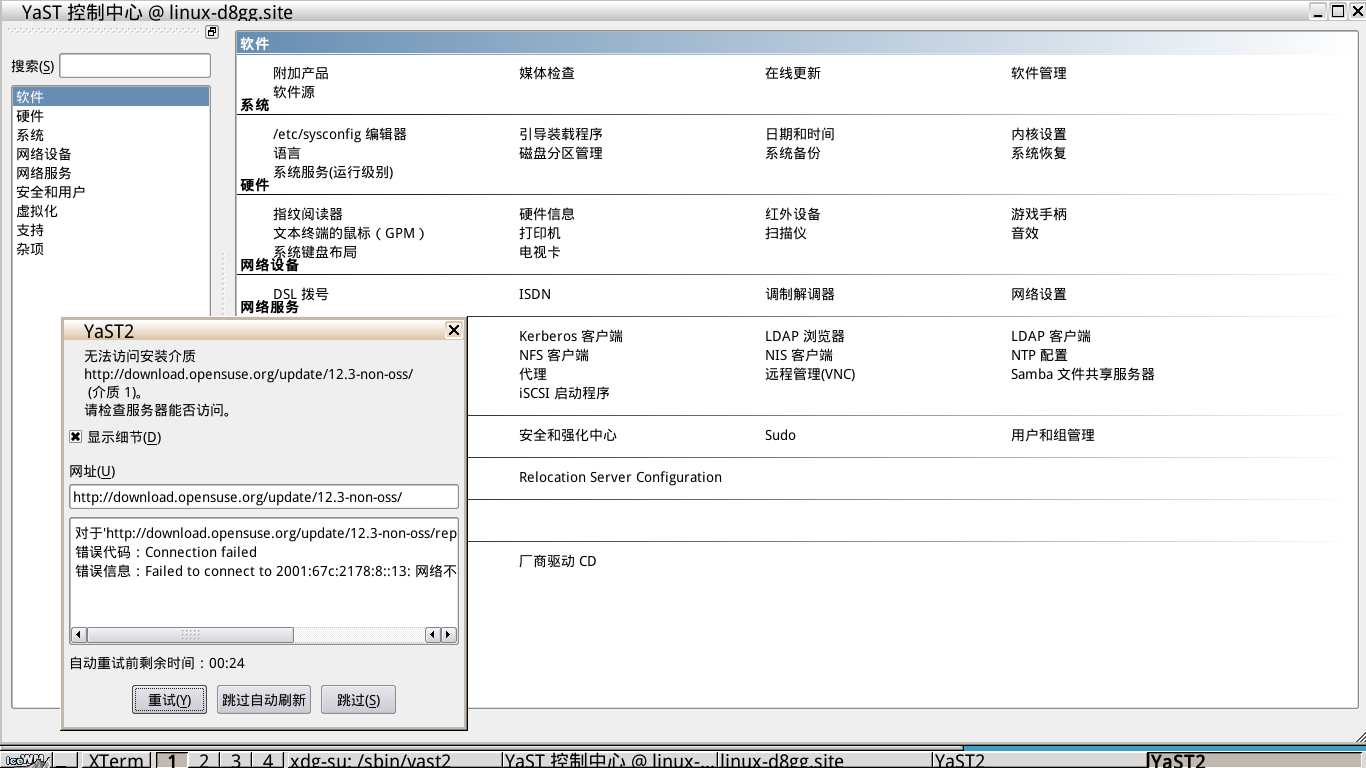Open 指纹阅读器 module

(x=308, y=214)
